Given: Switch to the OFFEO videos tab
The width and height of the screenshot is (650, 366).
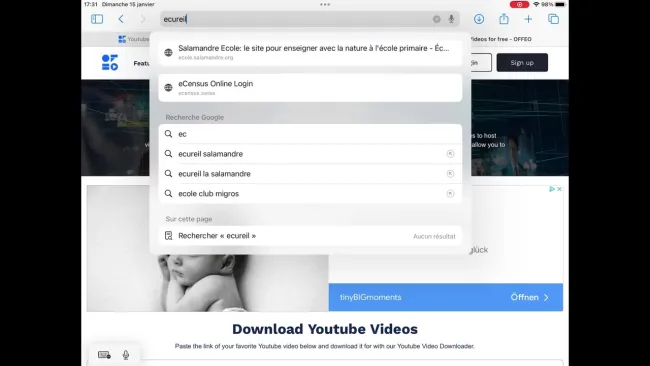Looking at the screenshot, I should click(x=501, y=39).
